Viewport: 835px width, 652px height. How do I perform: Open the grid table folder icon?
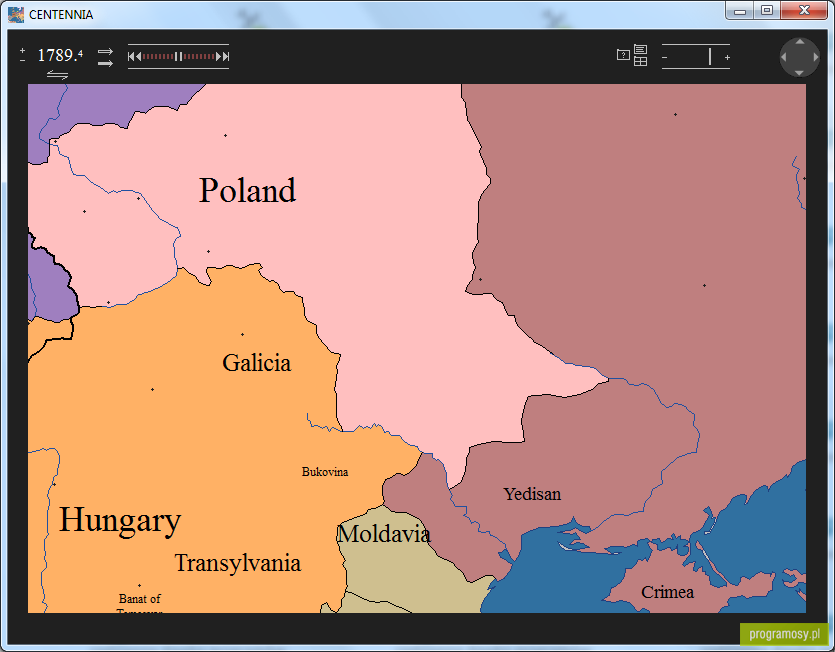[x=640, y=61]
